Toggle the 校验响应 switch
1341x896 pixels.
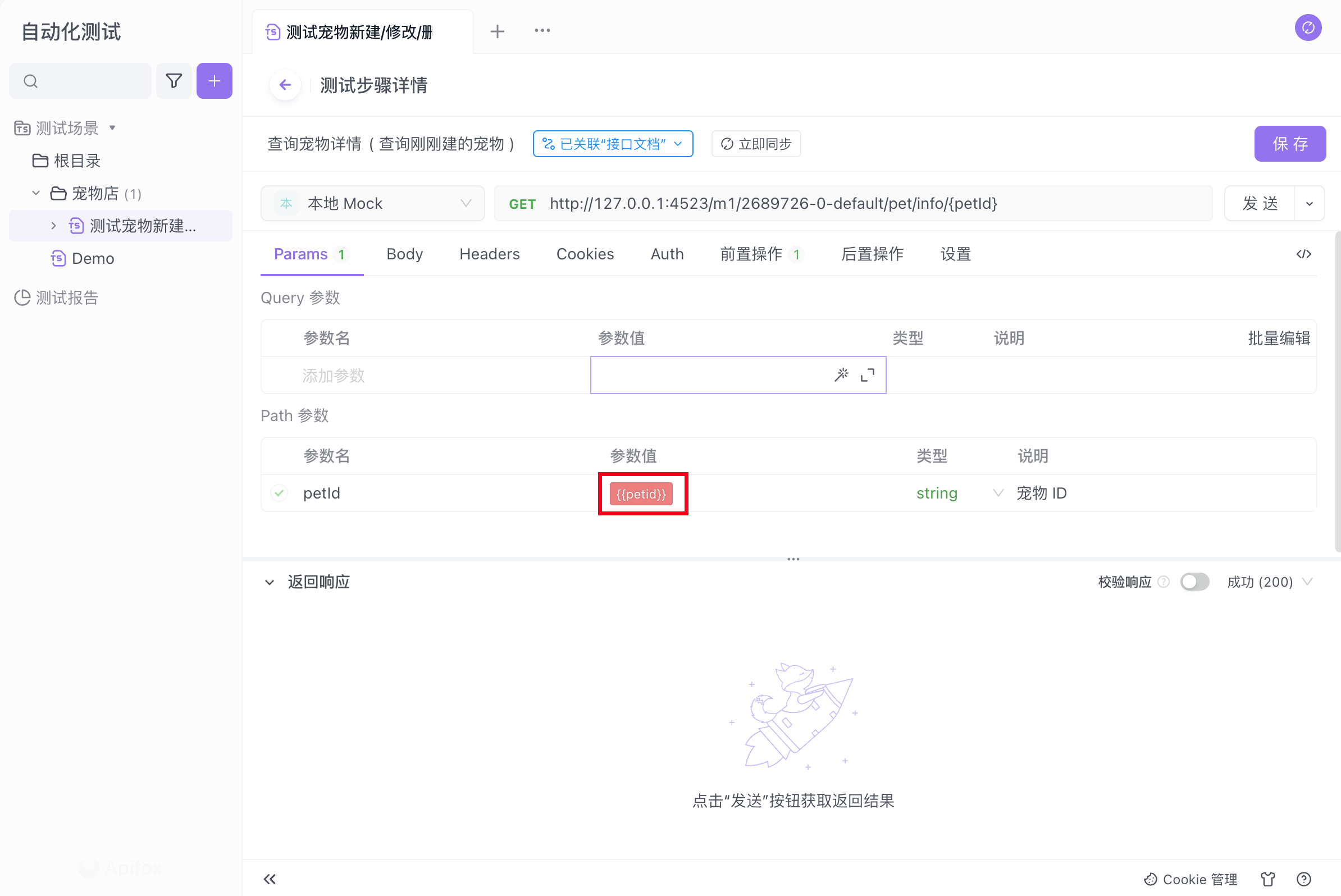[x=1194, y=582]
